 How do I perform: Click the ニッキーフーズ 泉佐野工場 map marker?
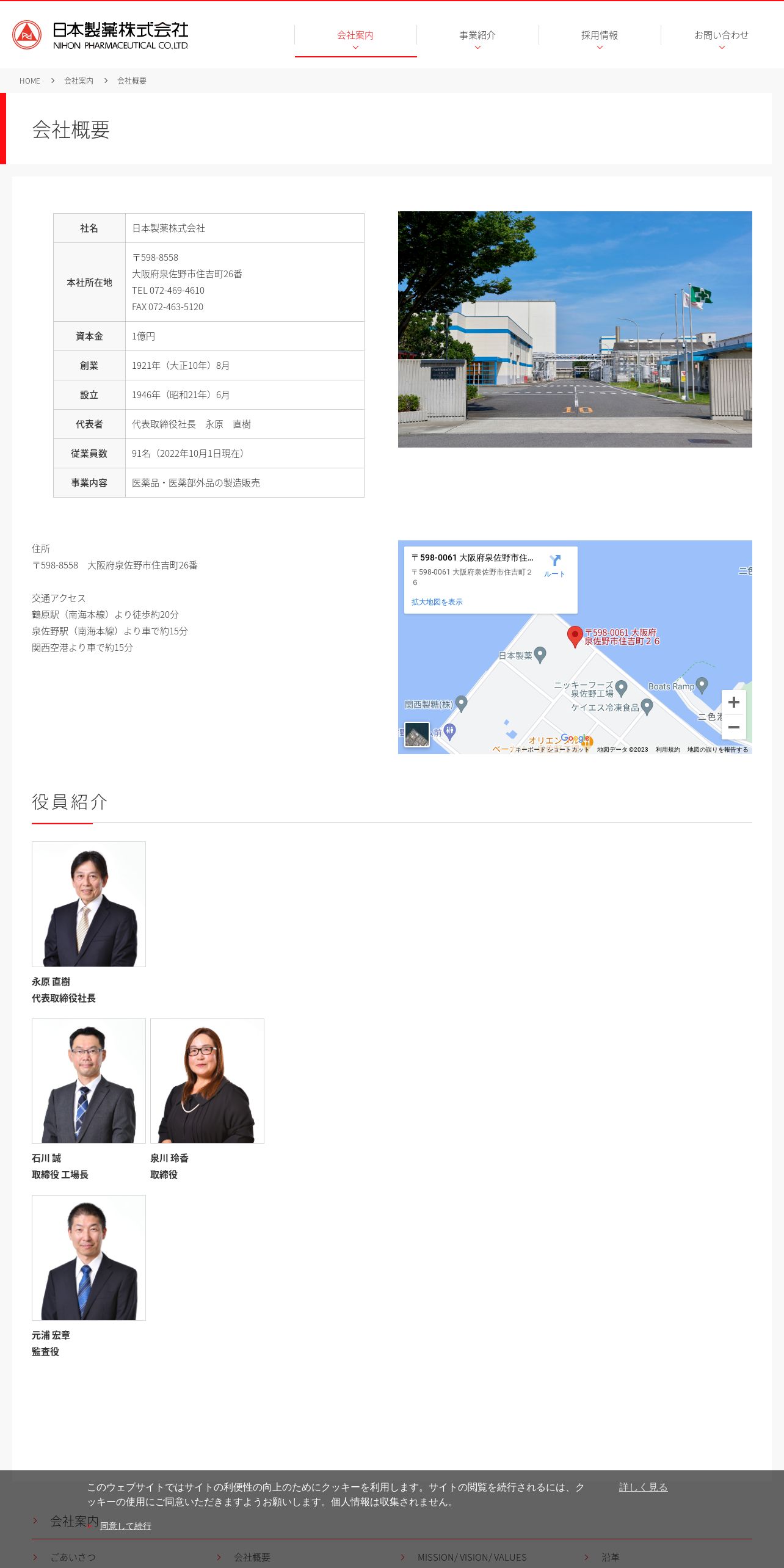click(x=622, y=689)
